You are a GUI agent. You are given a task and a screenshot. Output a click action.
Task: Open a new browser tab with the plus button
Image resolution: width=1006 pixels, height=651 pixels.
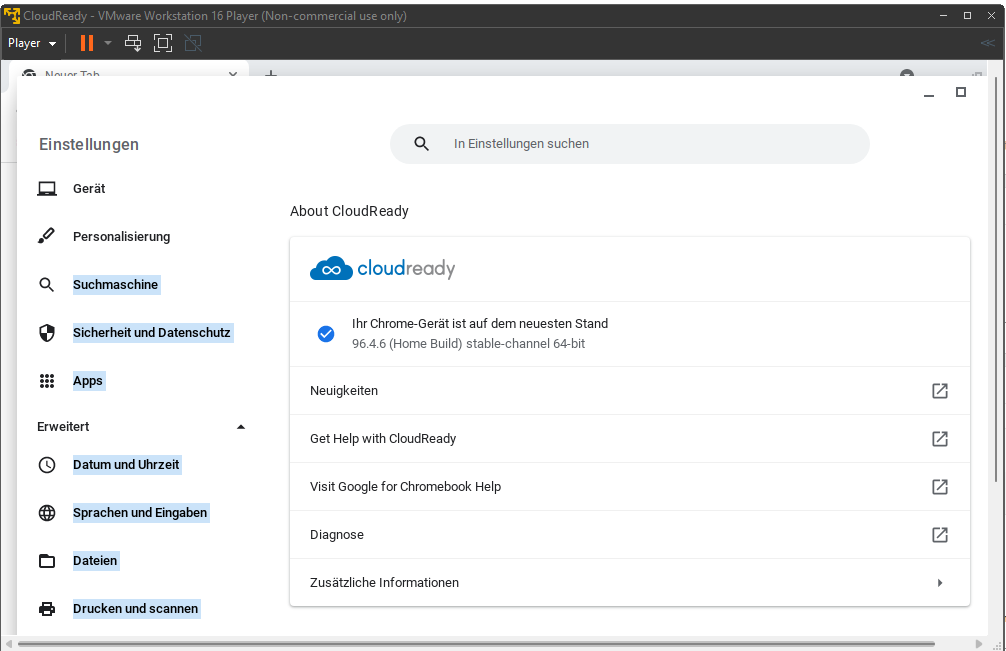click(271, 73)
